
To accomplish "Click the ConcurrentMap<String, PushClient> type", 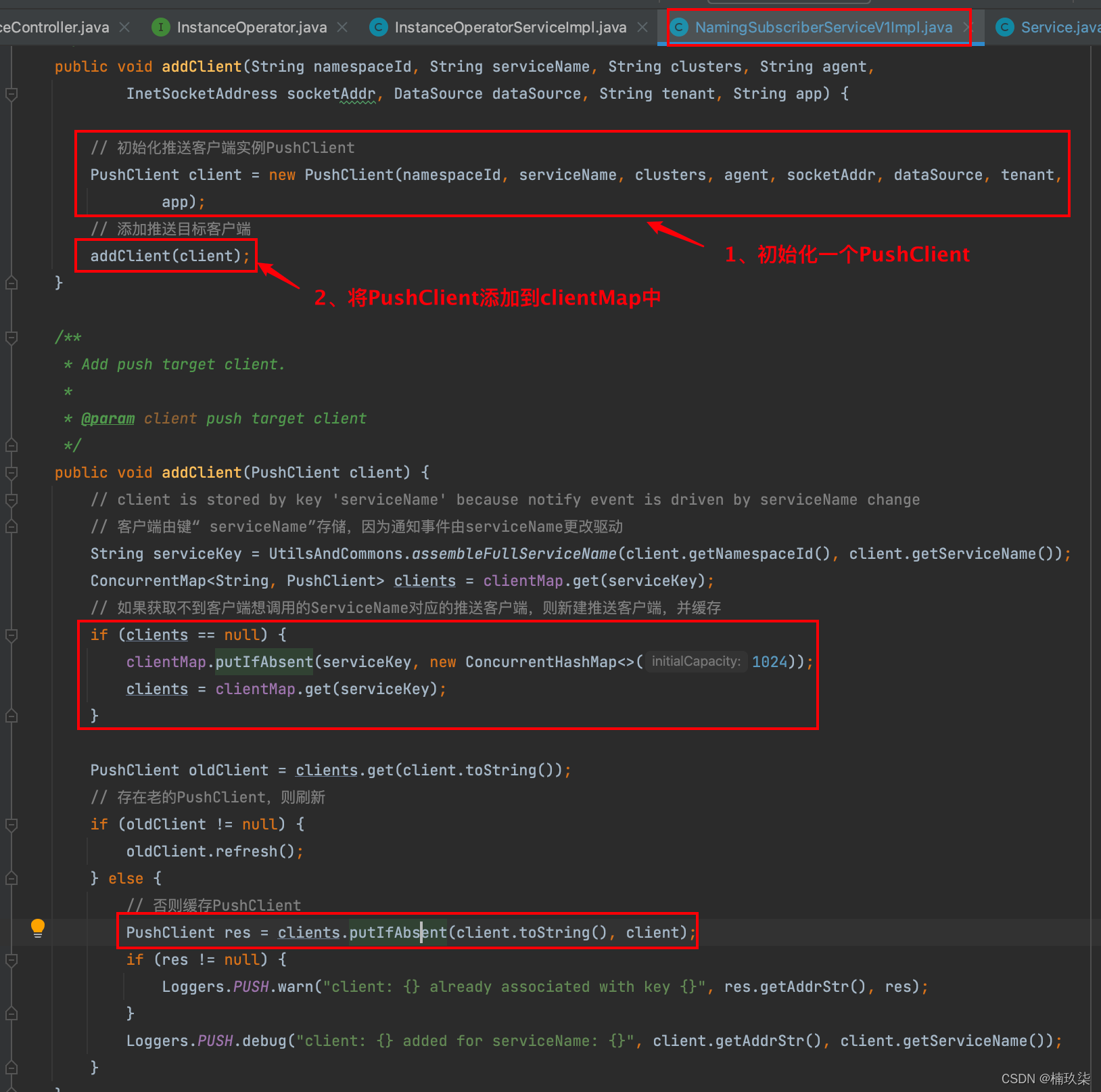I will [237, 581].
